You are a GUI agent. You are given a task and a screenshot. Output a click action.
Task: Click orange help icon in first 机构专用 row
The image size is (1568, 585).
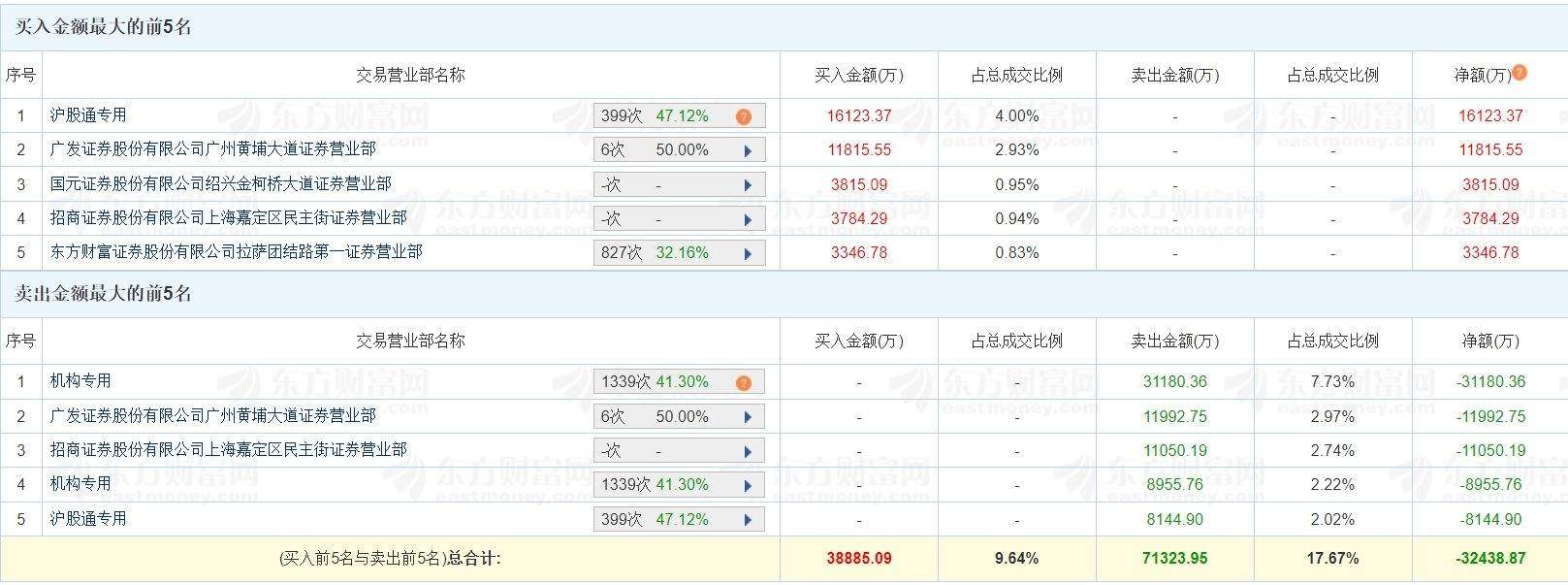tap(743, 382)
